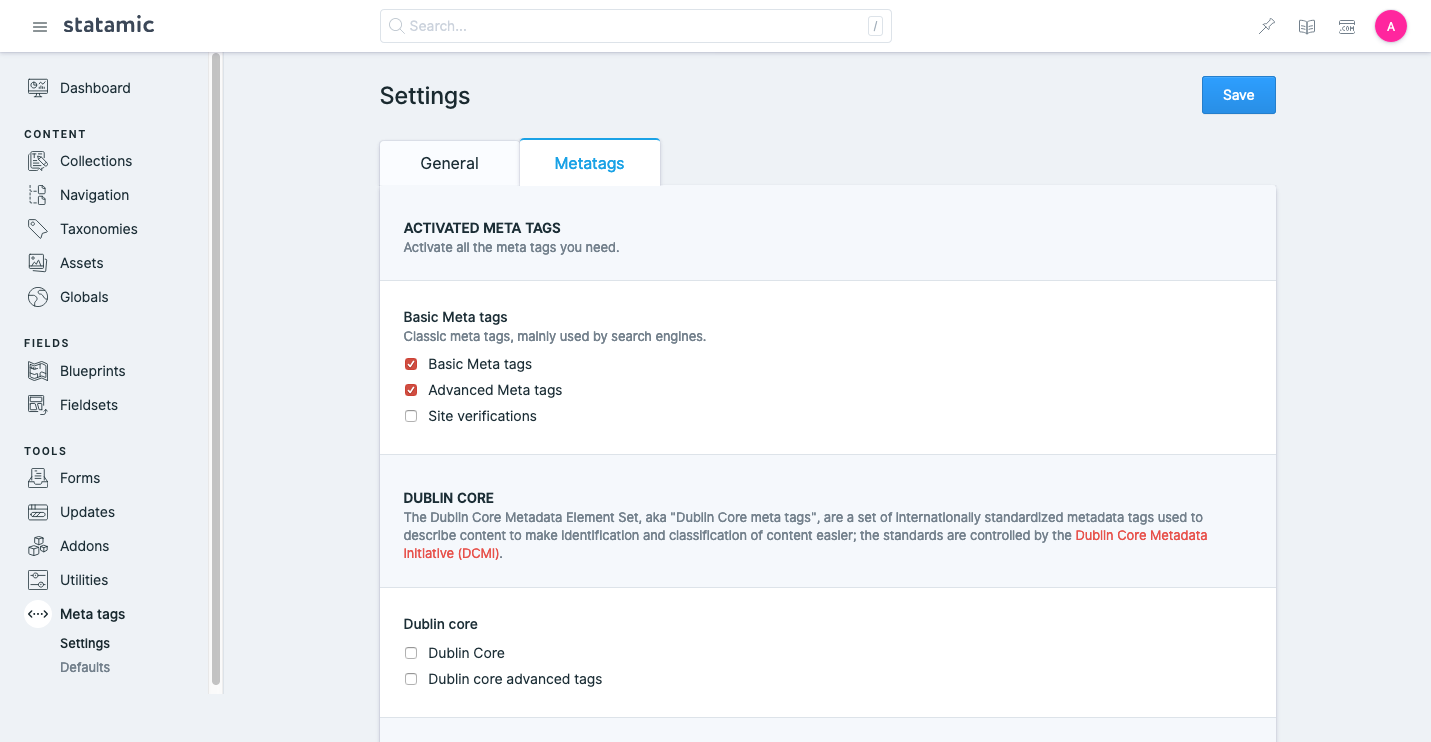Viewport: 1431px width, 742px height.
Task: Open Assets in the sidebar
Action: [82, 263]
